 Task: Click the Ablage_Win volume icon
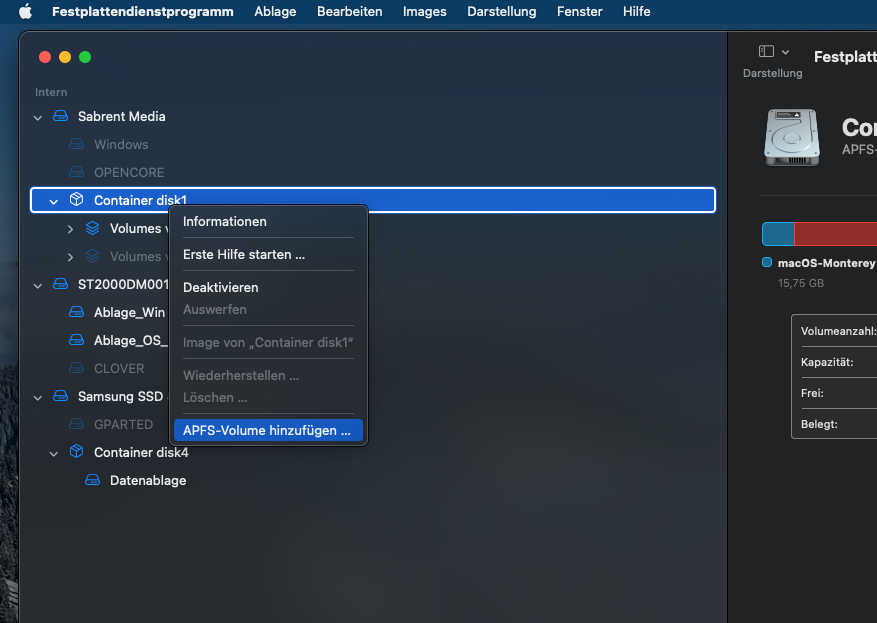point(77,312)
